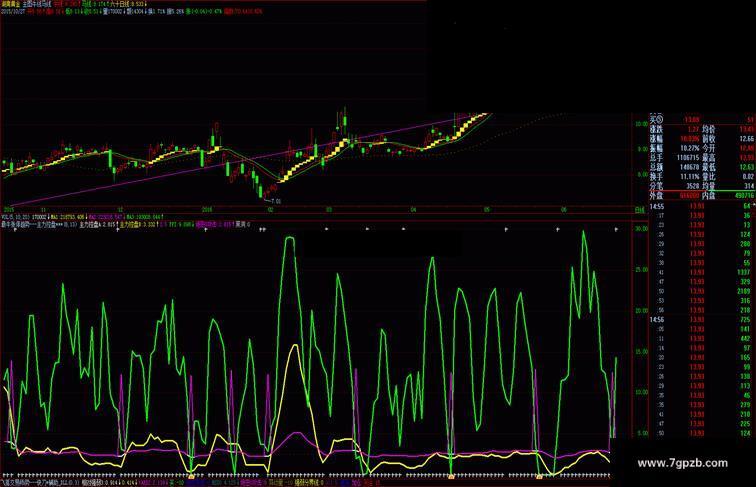
Task: Click the 量比 label
Action: [709, 176]
